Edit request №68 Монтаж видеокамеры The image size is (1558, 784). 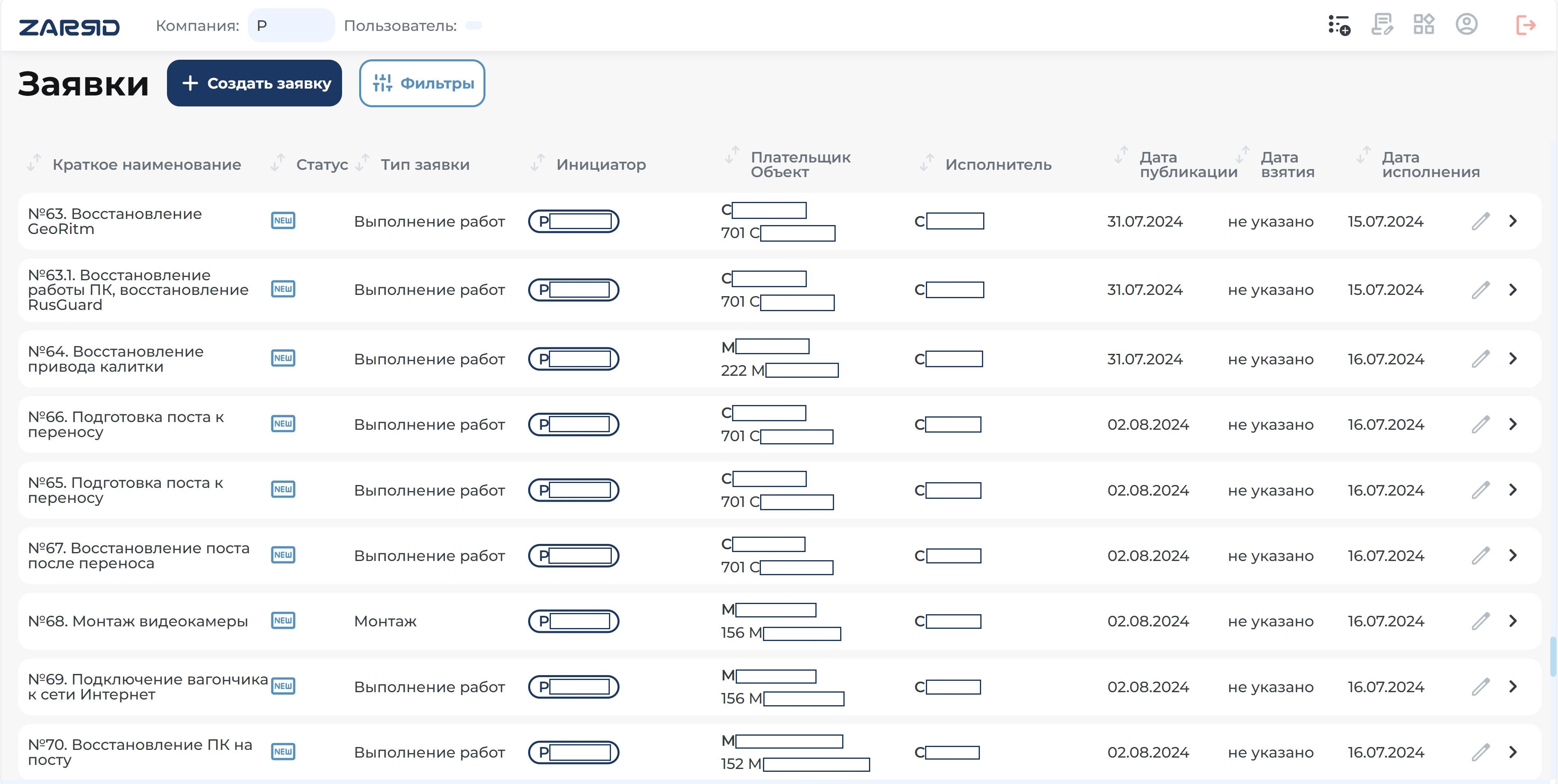(1480, 621)
